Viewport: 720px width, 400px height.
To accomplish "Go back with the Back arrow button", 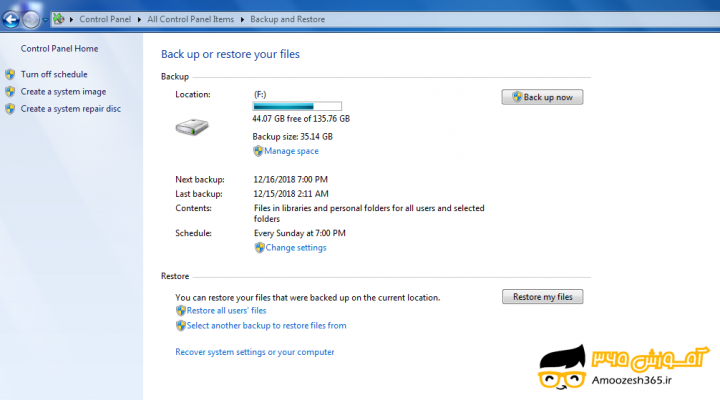I will point(11,19).
